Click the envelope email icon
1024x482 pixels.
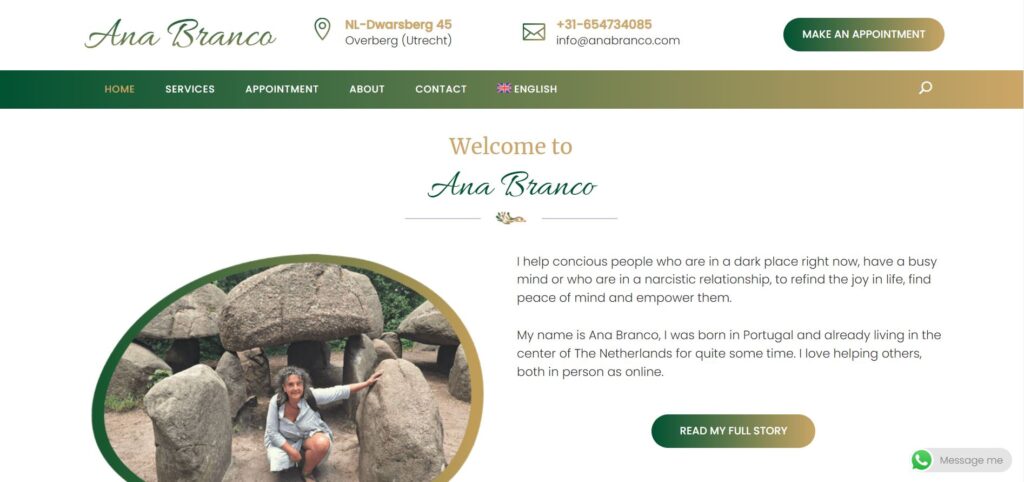pos(534,32)
